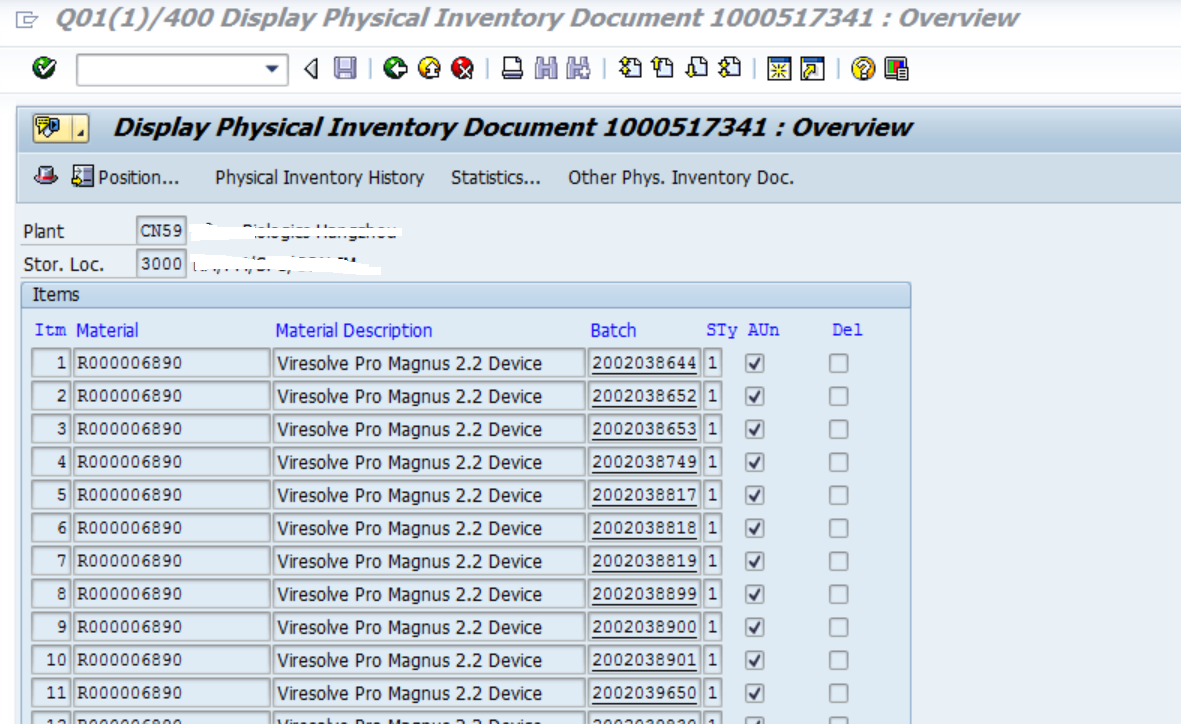Click the Next Page icon
1181x724 pixels.
[697, 69]
